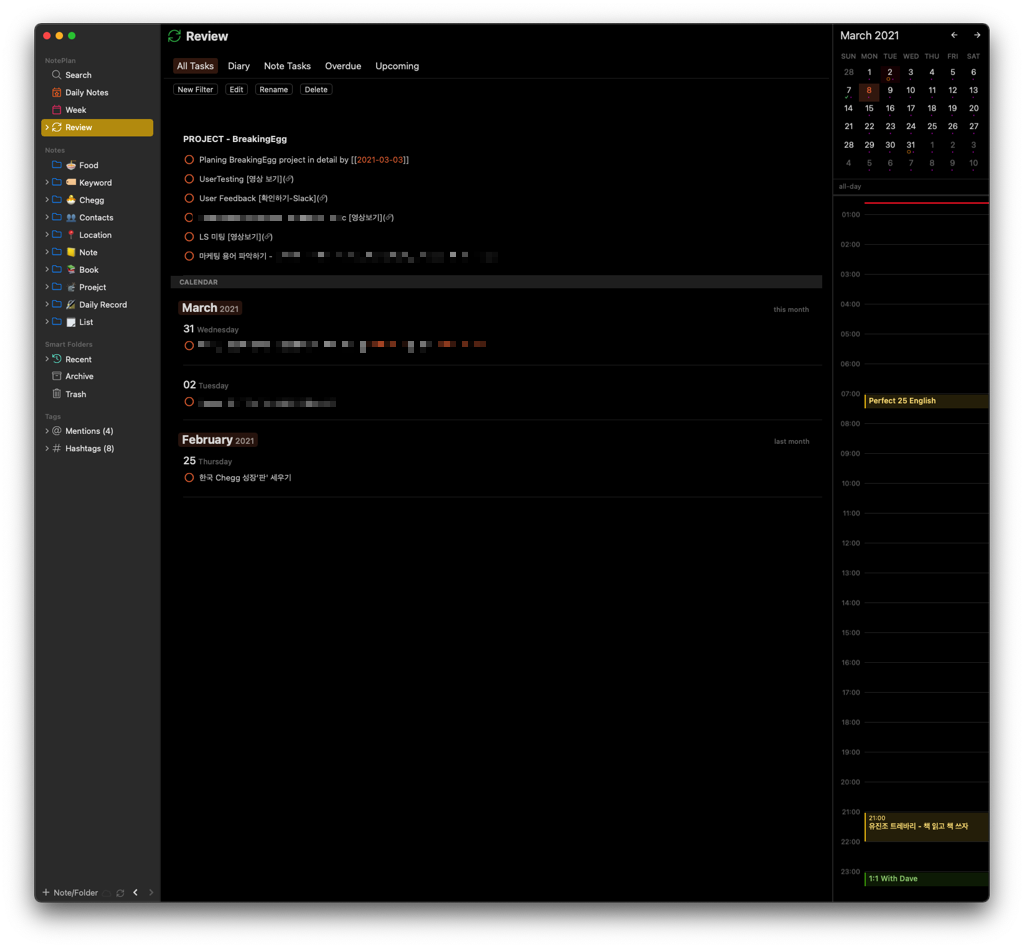Click the sync arrows icon at sidebar bottom
Image resolution: width=1024 pixels, height=948 pixels.
click(x=120, y=893)
